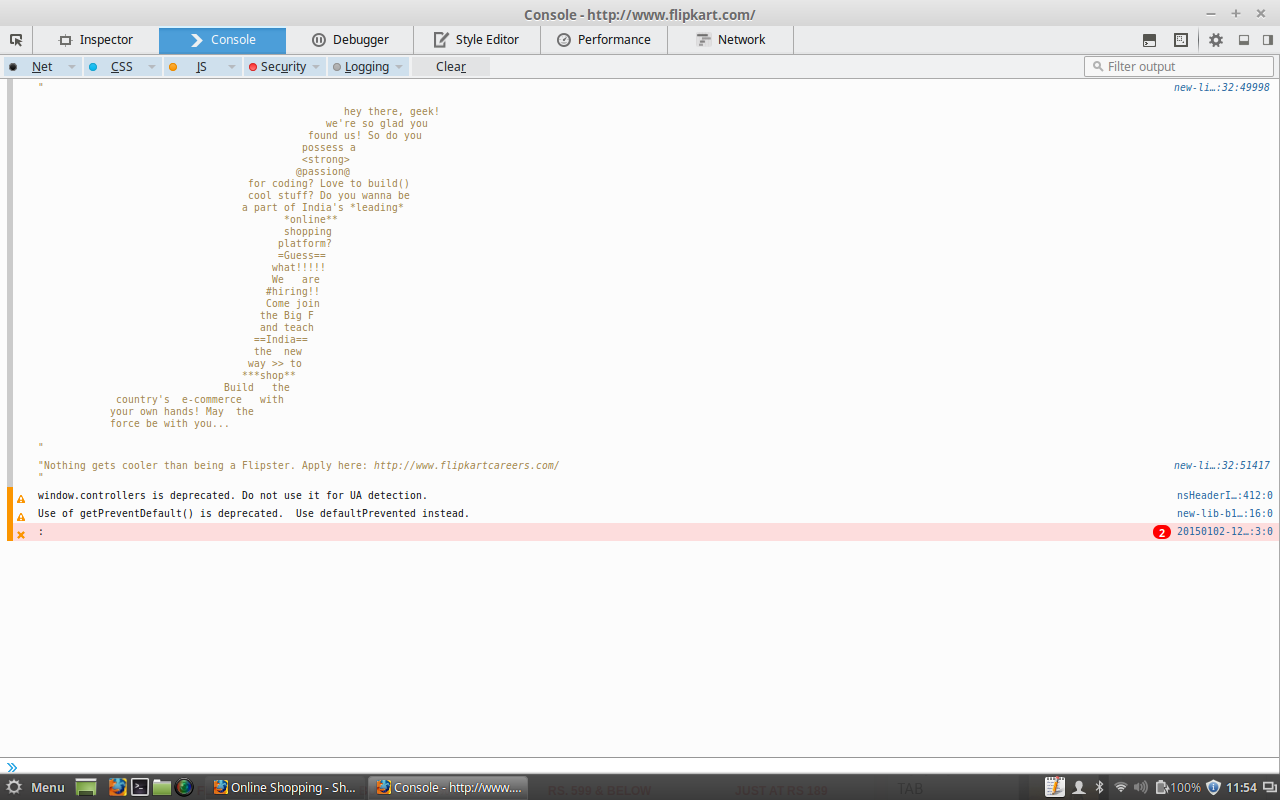Expand the Security filter dropdown arrow
This screenshot has width=1280, height=800.
[x=316, y=66]
